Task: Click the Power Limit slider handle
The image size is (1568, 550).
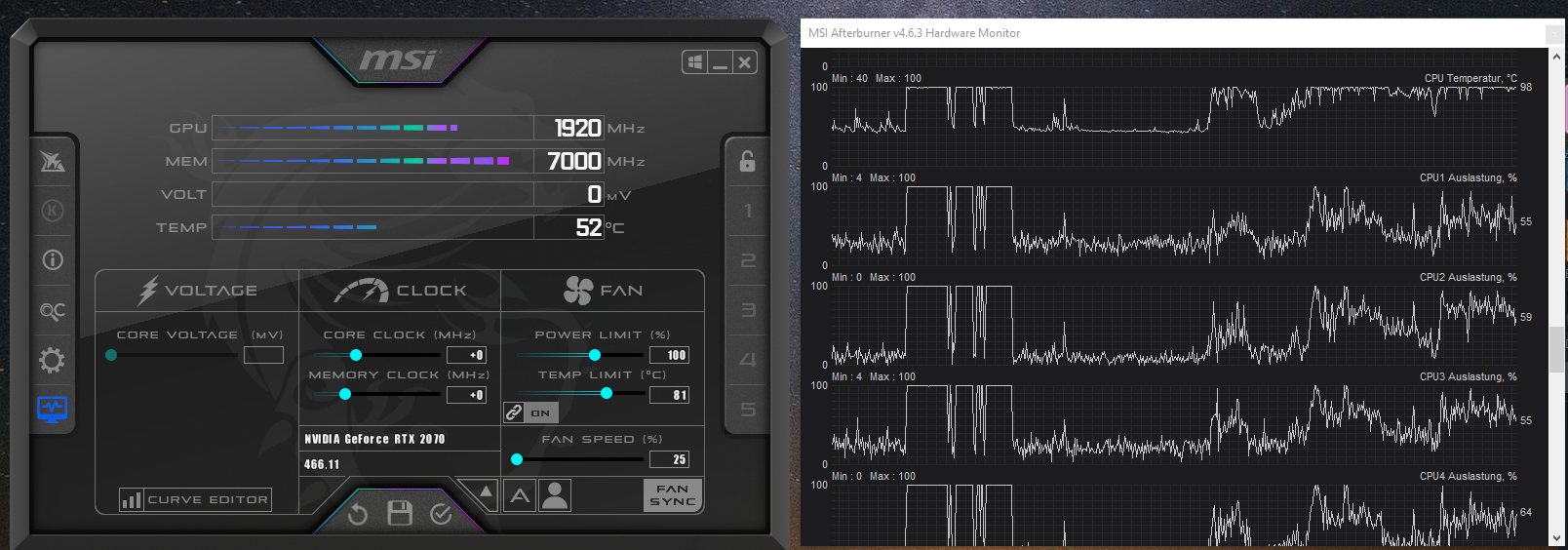Action: pos(595,355)
